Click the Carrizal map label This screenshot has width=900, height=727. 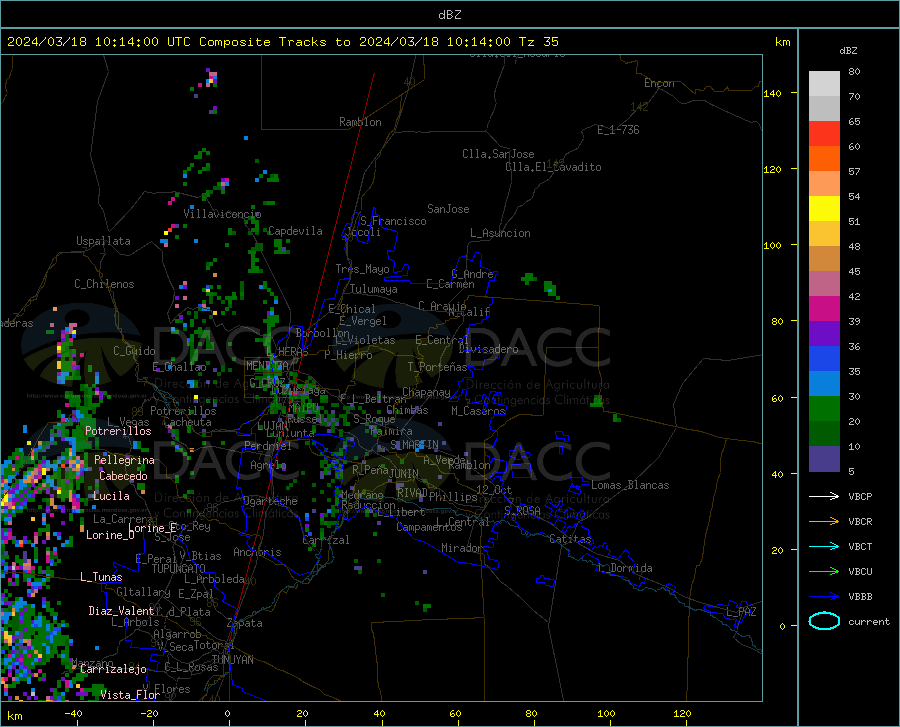coord(325,540)
